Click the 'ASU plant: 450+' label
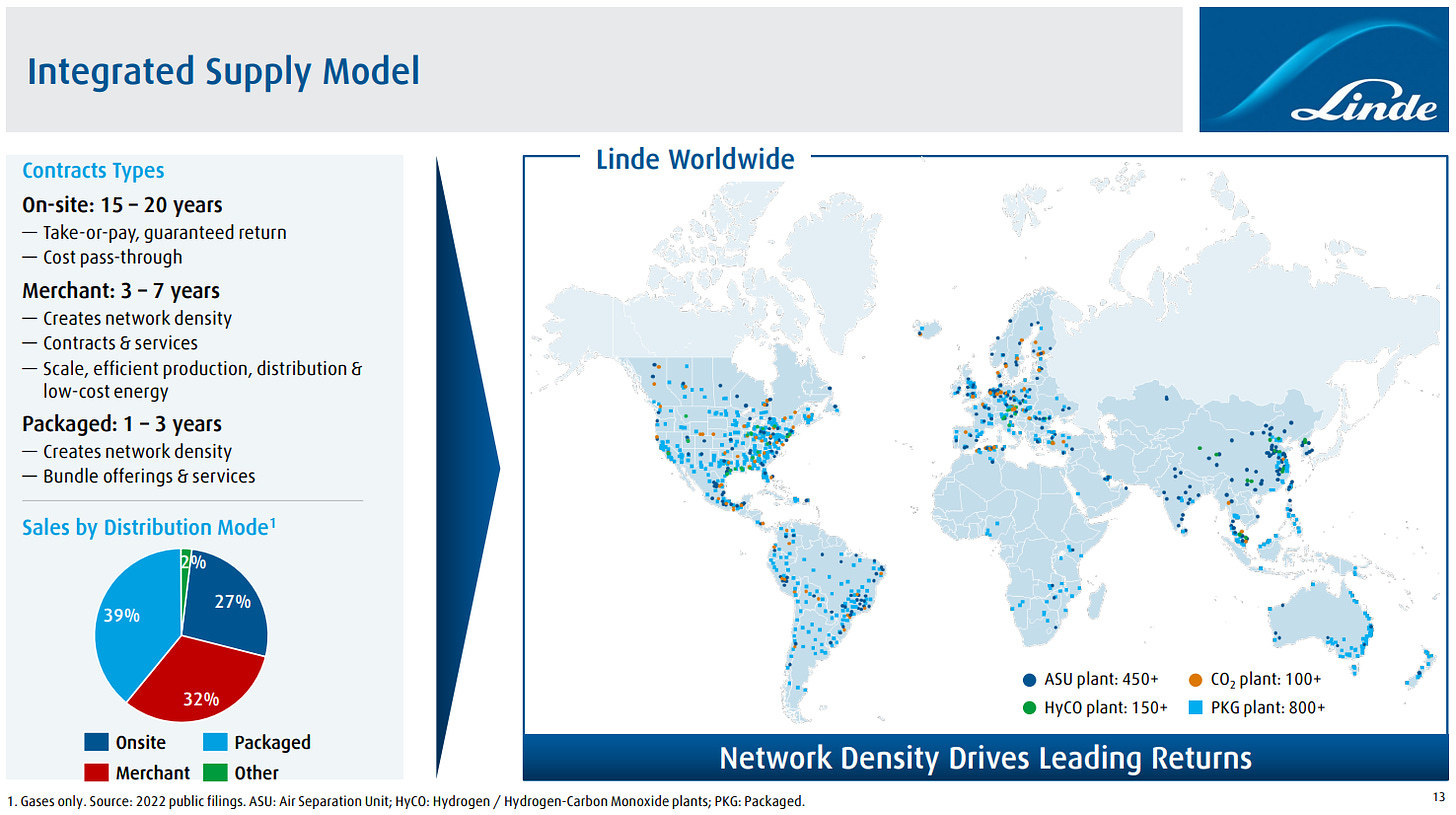 click(x=1100, y=680)
